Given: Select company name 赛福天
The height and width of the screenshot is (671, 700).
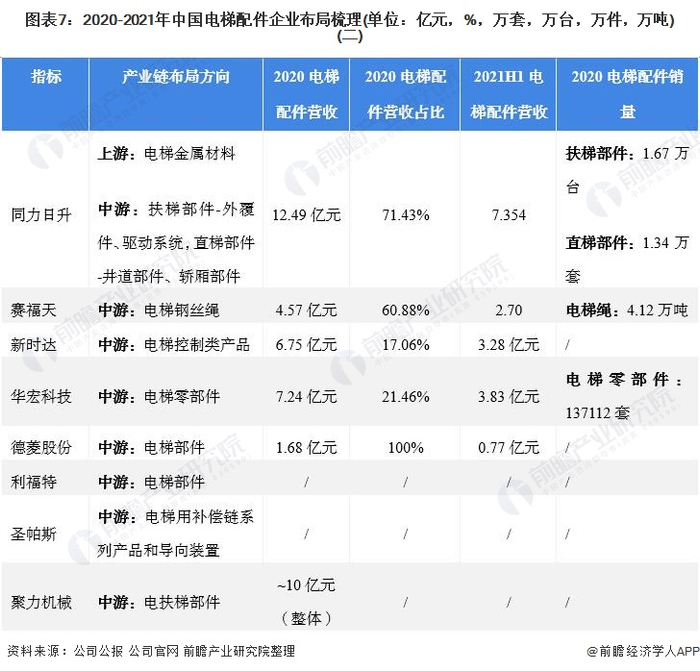Looking at the screenshot, I should coord(33,310).
